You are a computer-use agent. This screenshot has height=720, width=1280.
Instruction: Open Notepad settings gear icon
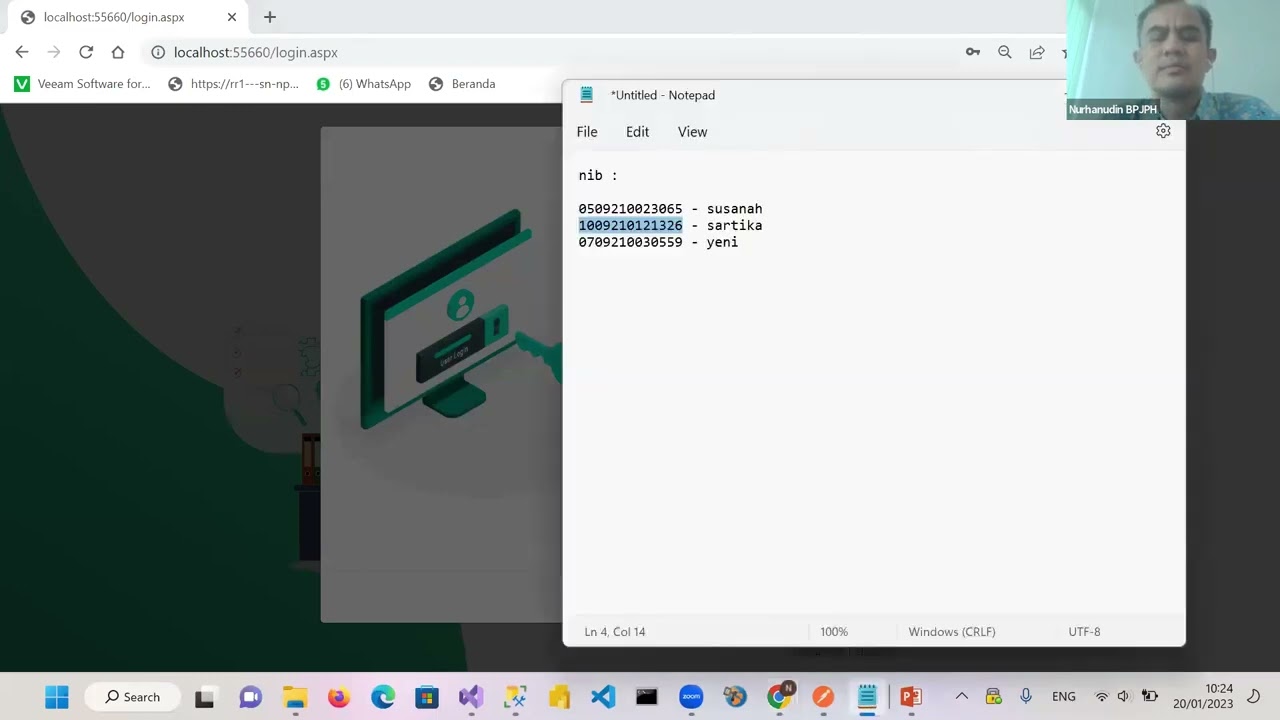coord(1163,131)
